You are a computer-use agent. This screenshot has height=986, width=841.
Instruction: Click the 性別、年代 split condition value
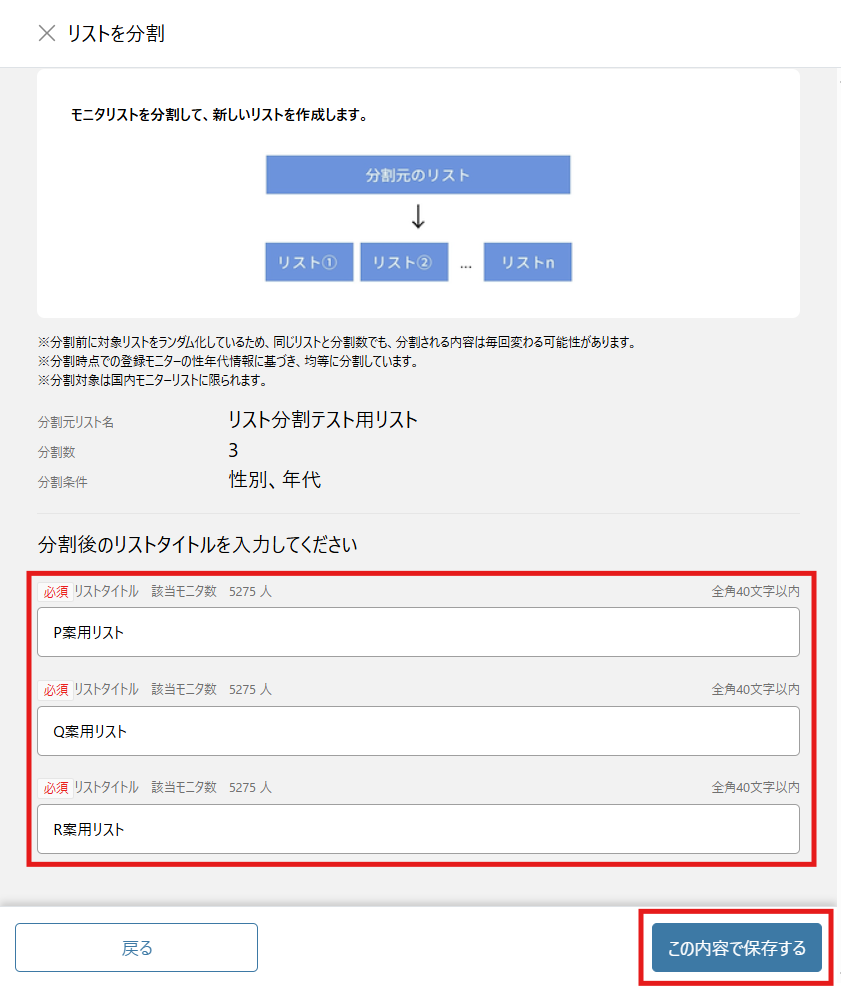coord(275,480)
